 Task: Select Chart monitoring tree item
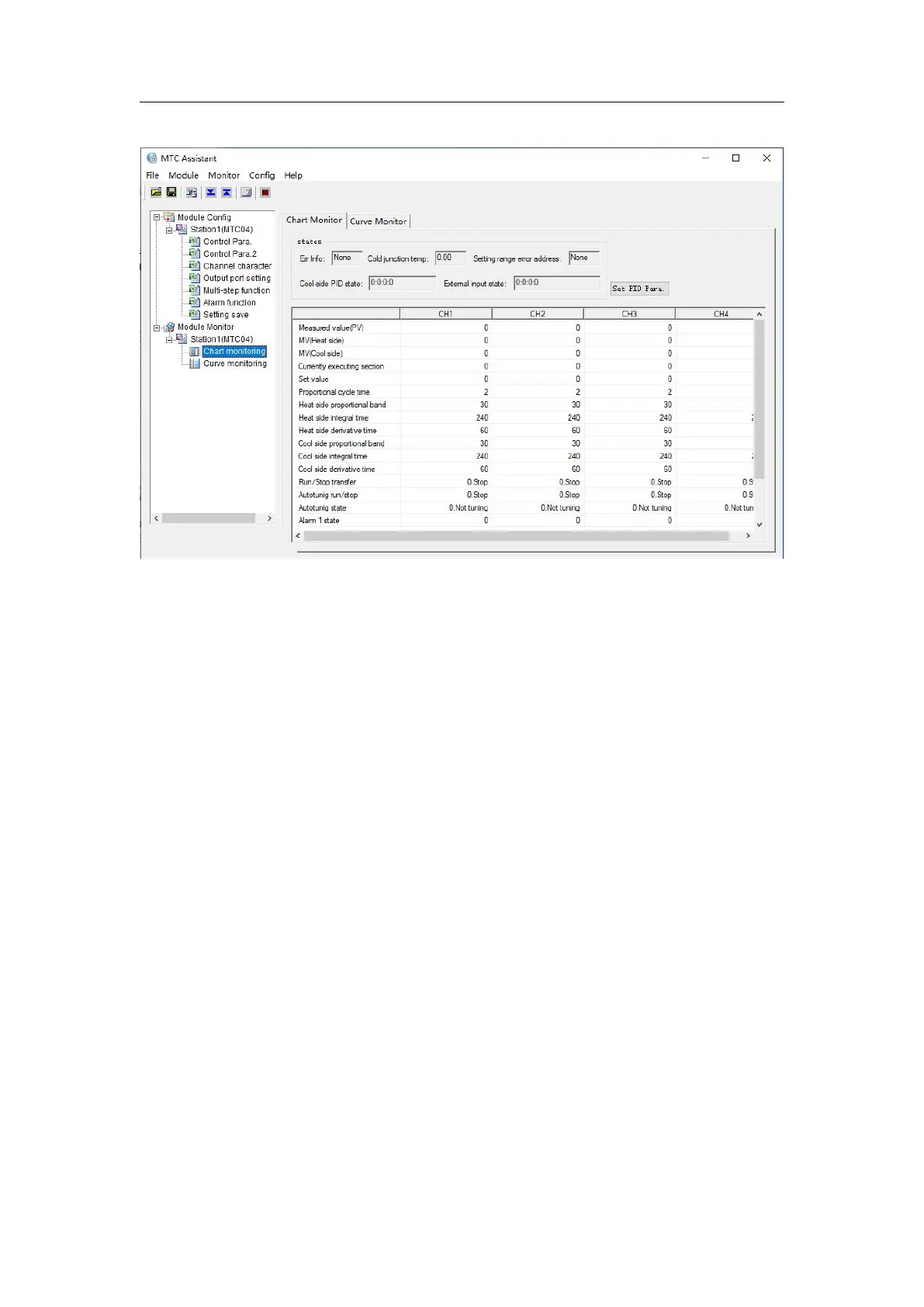[234, 351]
